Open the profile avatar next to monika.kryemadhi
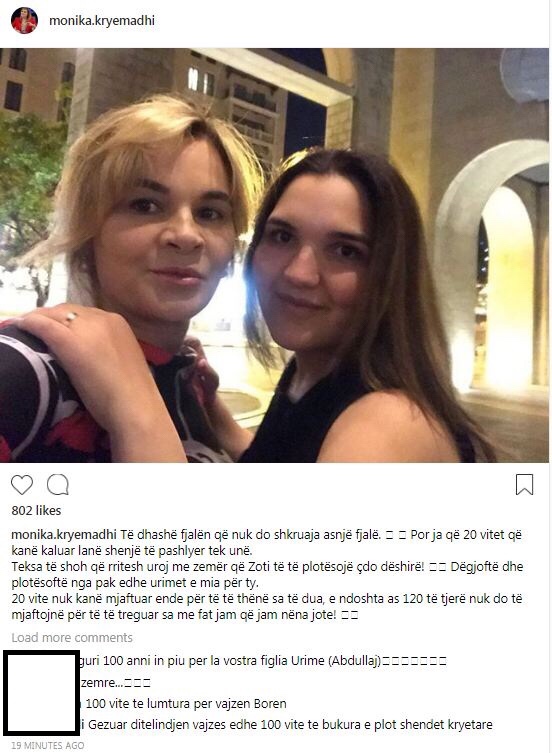 click(24, 21)
